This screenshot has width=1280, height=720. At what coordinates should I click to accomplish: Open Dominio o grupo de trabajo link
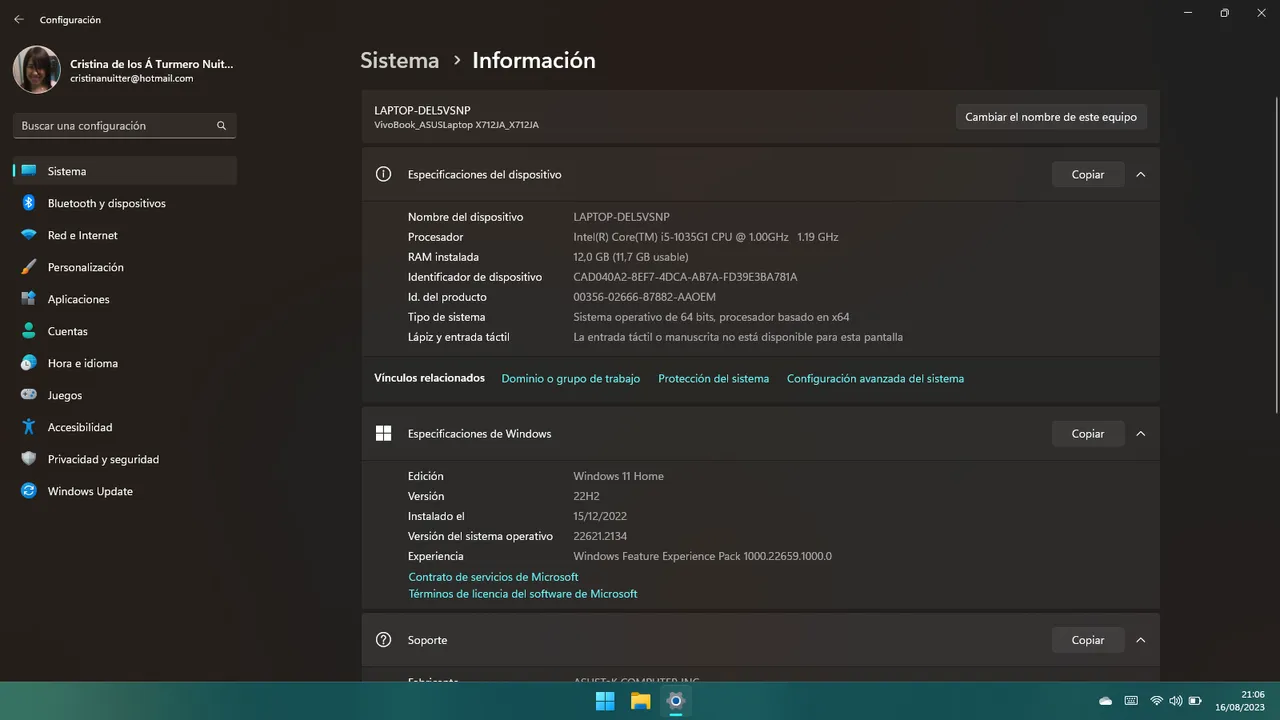tap(571, 379)
